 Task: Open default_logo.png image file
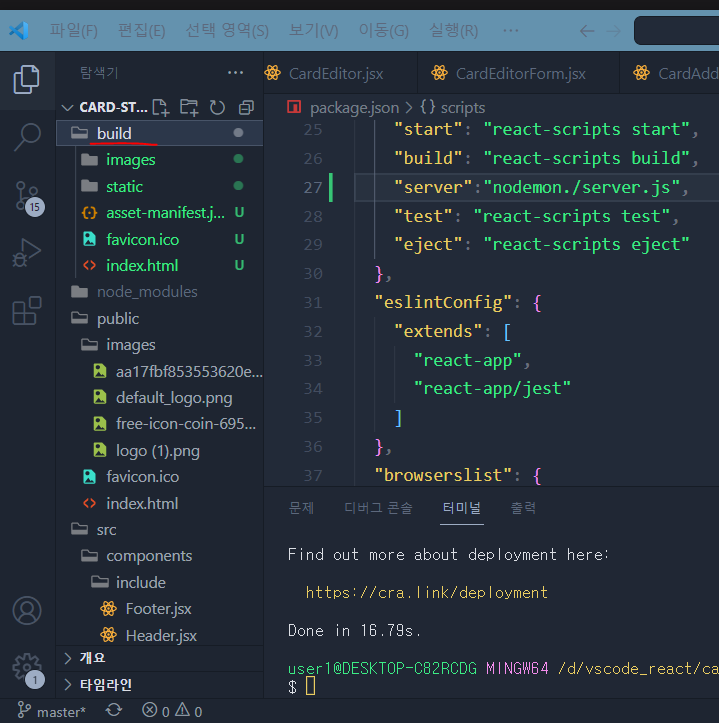click(x=160, y=398)
